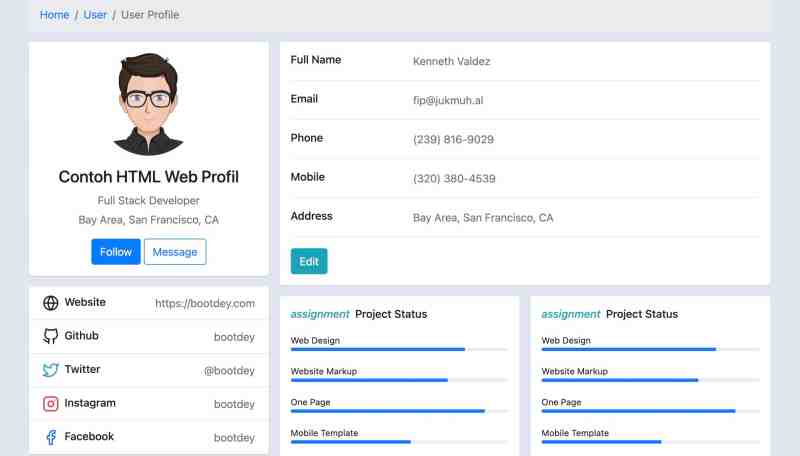Click the Kenneth Valdez full name value
Screen dimensions: 800x456
click(452, 61)
